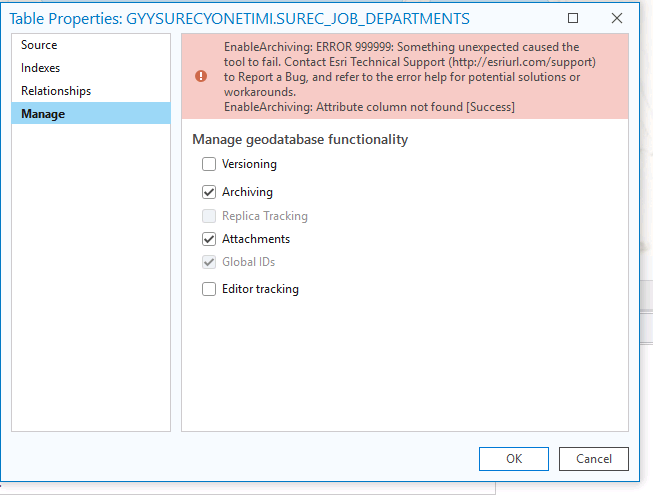Enable Editor tracking checkbox
Image resolution: width=653 pixels, height=501 pixels.
209,289
